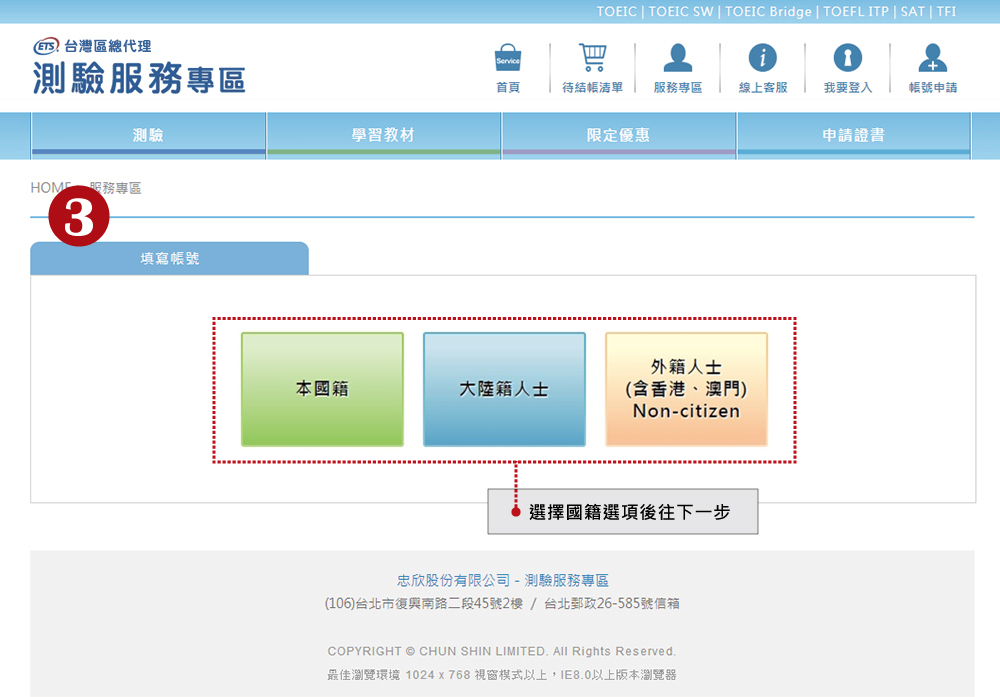Choose the green 本國籍 button
Viewport: 1000px width, 697px height.
click(x=322, y=389)
